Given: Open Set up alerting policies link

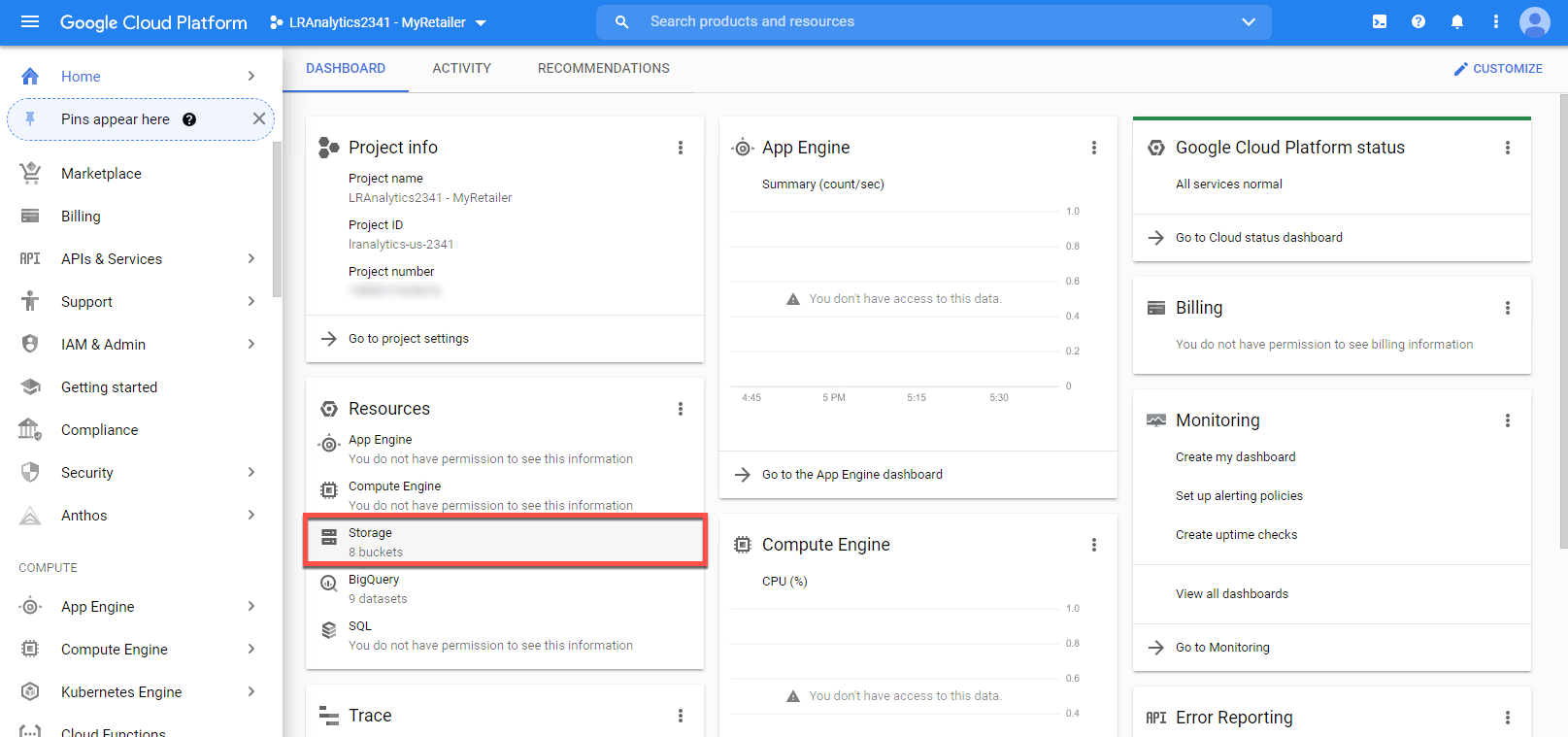Looking at the screenshot, I should (x=1239, y=496).
